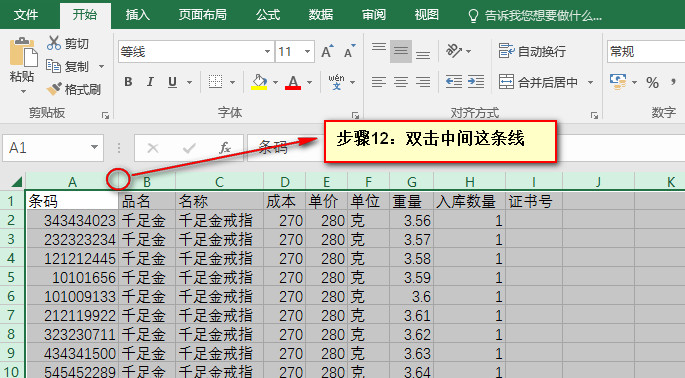Open the Alignment (对齐方式) dialog launcher
The image size is (685, 378).
594,115
